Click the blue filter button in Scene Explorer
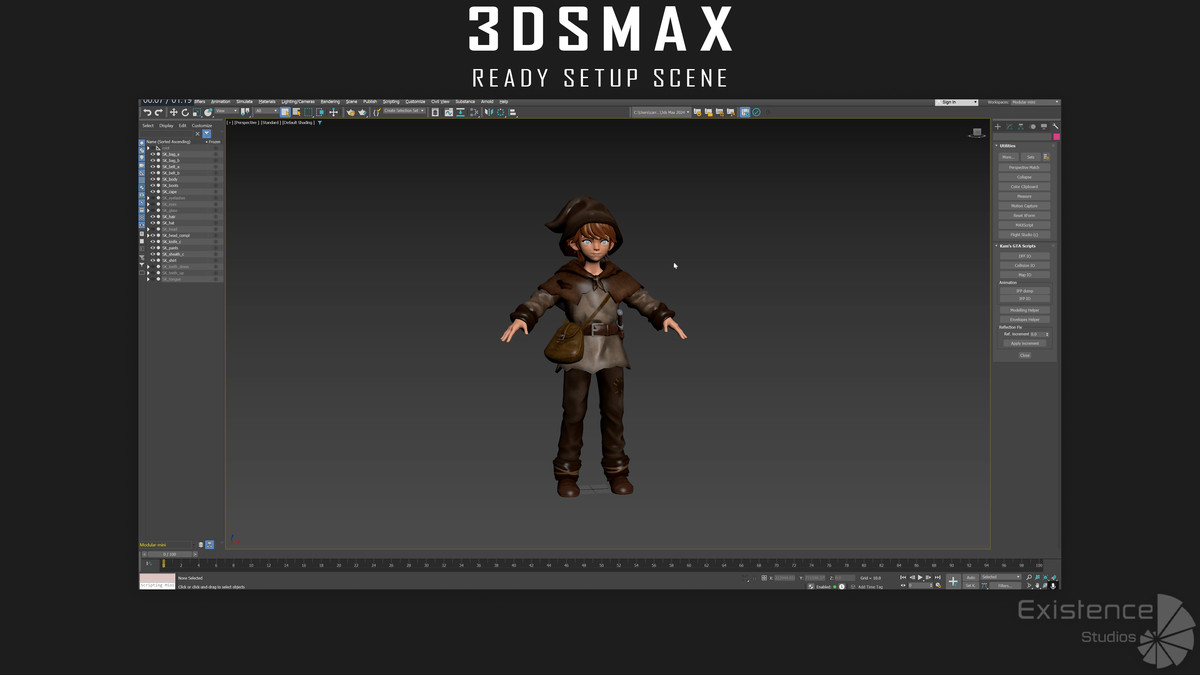 [x=207, y=133]
